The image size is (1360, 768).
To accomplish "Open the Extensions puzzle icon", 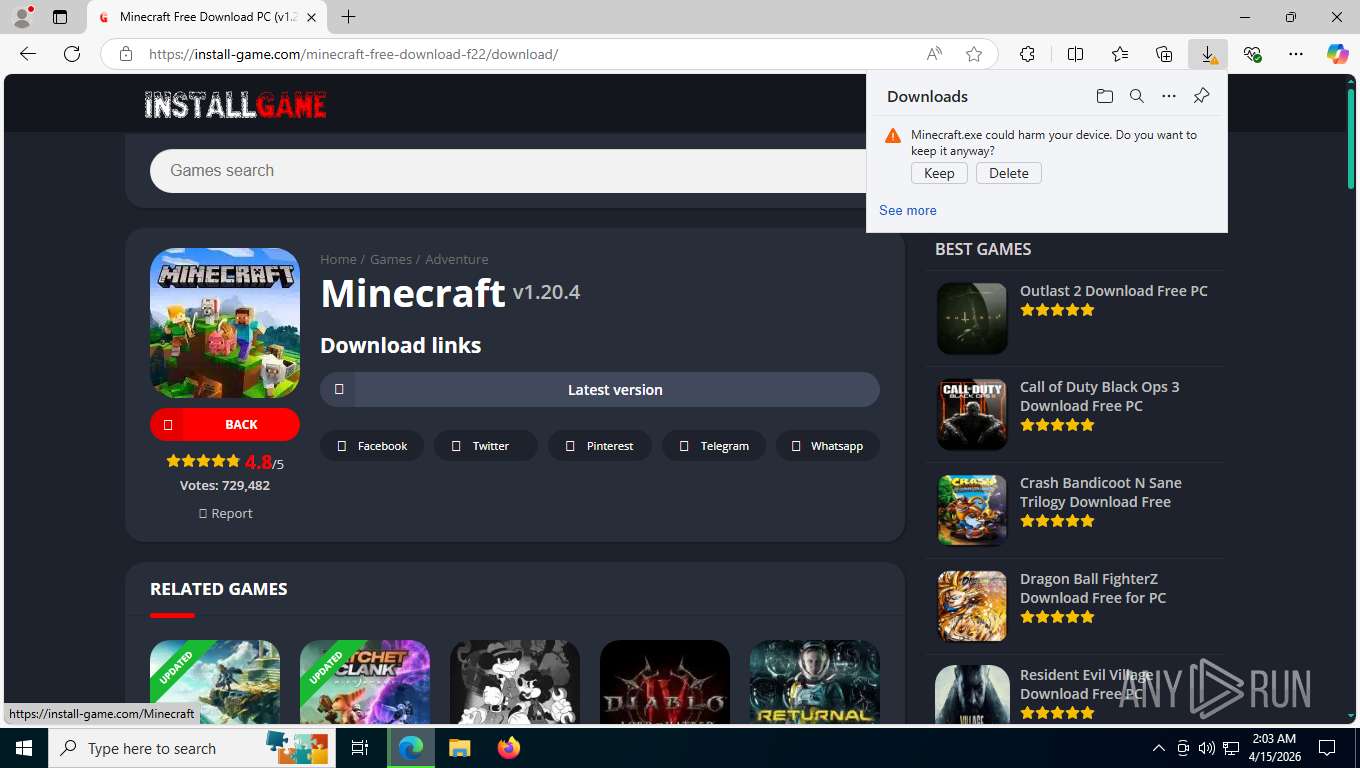I will pos(1027,54).
